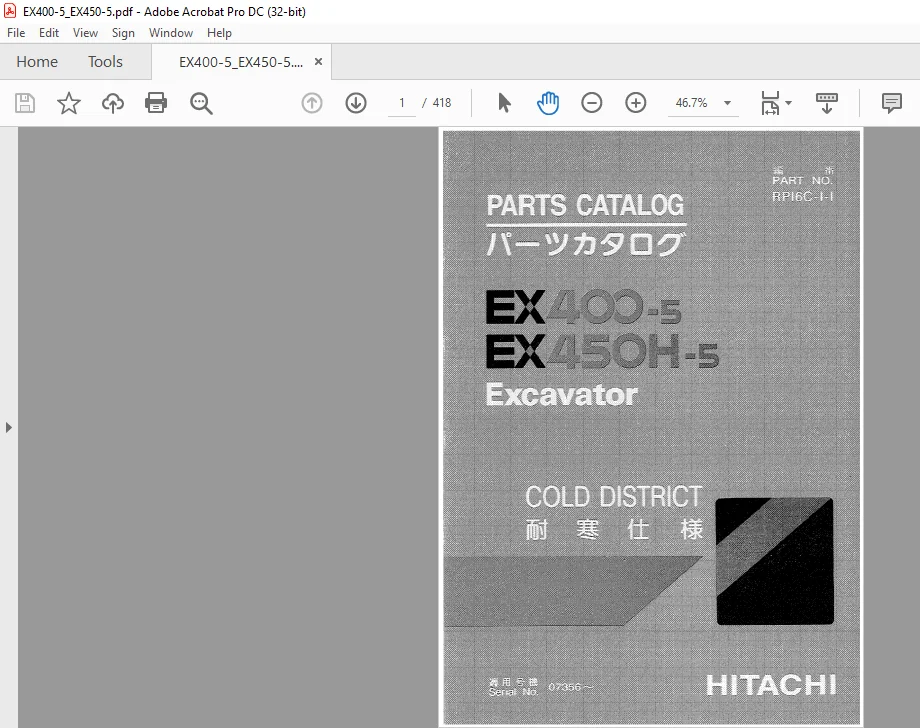Zoom out with the minus circle
The width and height of the screenshot is (920, 728).
click(x=591, y=103)
